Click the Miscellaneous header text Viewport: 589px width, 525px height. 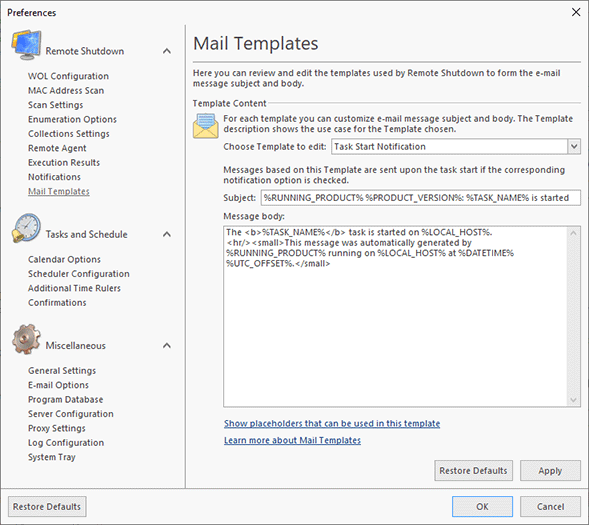(x=76, y=345)
